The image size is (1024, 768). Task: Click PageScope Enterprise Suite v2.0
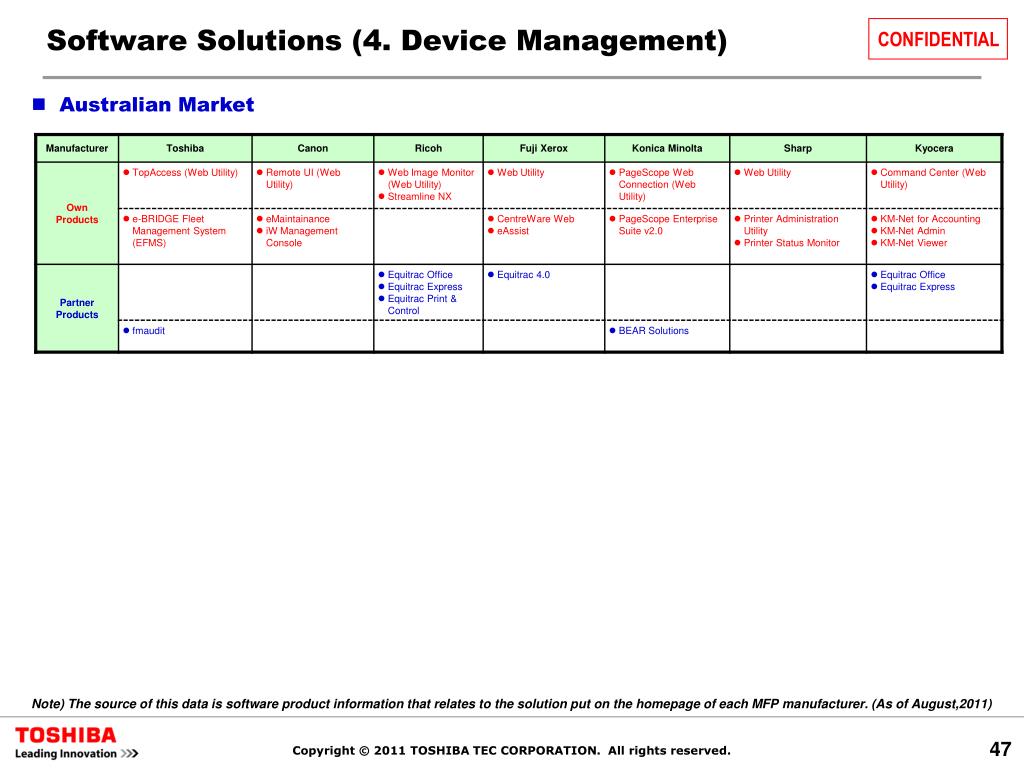pyautogui.click(x=668, y=225)
